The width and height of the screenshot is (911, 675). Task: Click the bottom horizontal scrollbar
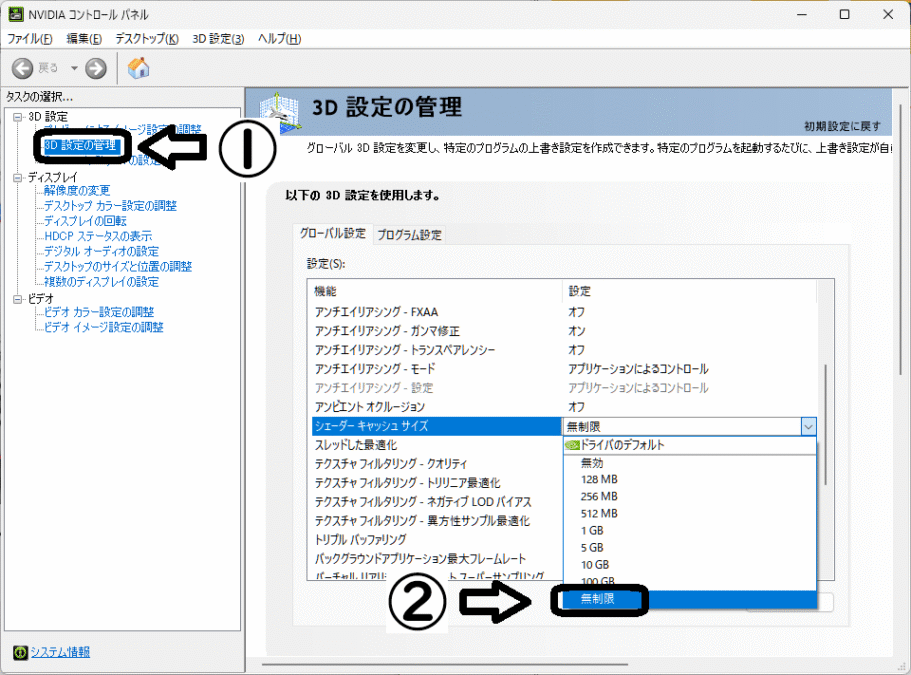tap(444, 664)
